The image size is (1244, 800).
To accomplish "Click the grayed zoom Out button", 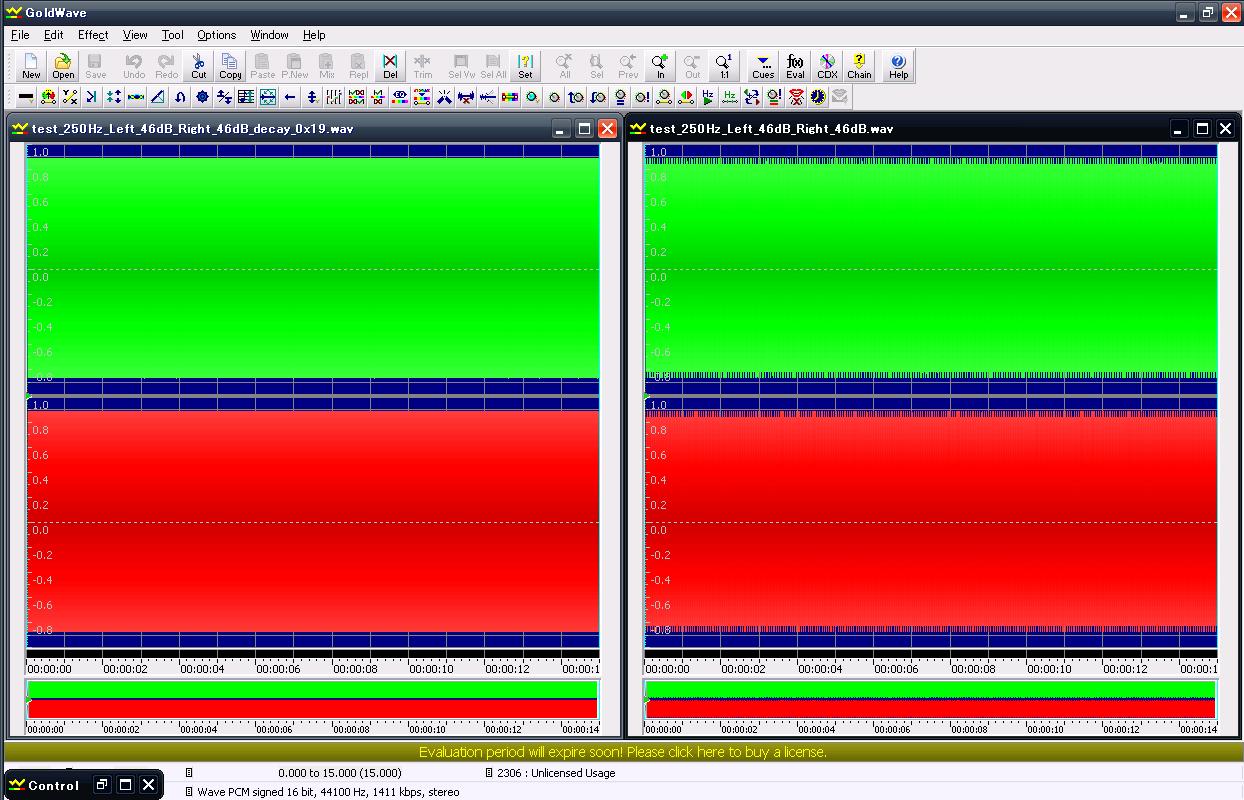I will click(x=692, y=66).
